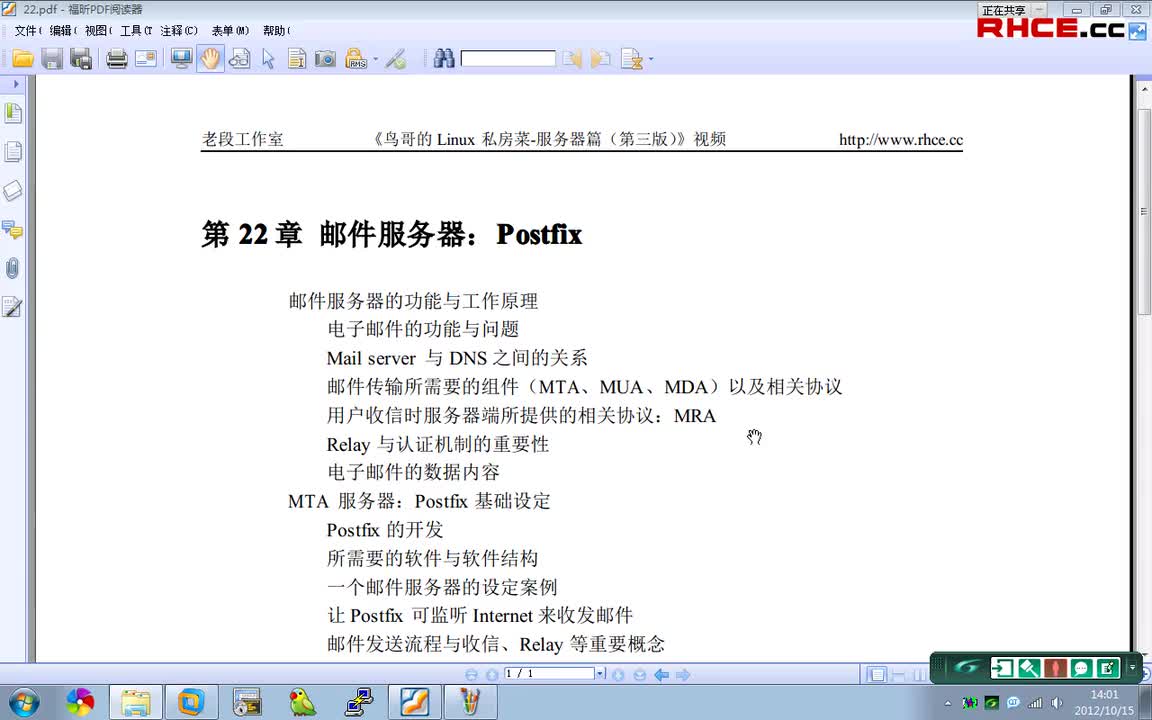Switch to single page layout view
This screenshot has width=1152, height=720.
tap(876, 674)
